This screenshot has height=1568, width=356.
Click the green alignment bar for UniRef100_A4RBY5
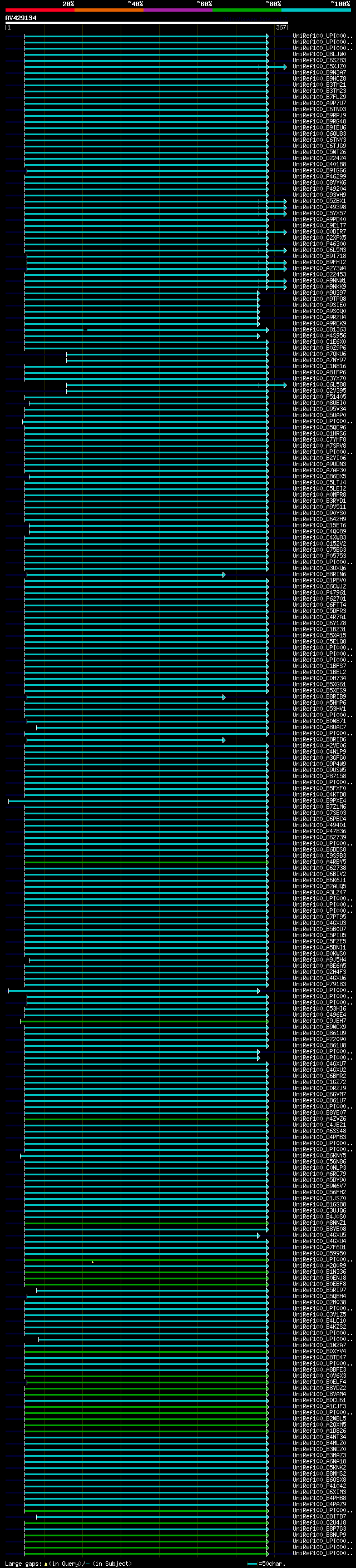(x=146, y=862)
